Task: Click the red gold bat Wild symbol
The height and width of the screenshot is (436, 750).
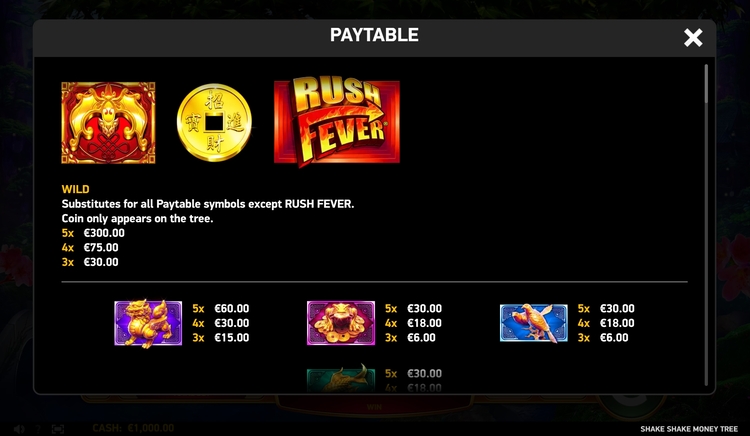Action: (x=108, y=122)
